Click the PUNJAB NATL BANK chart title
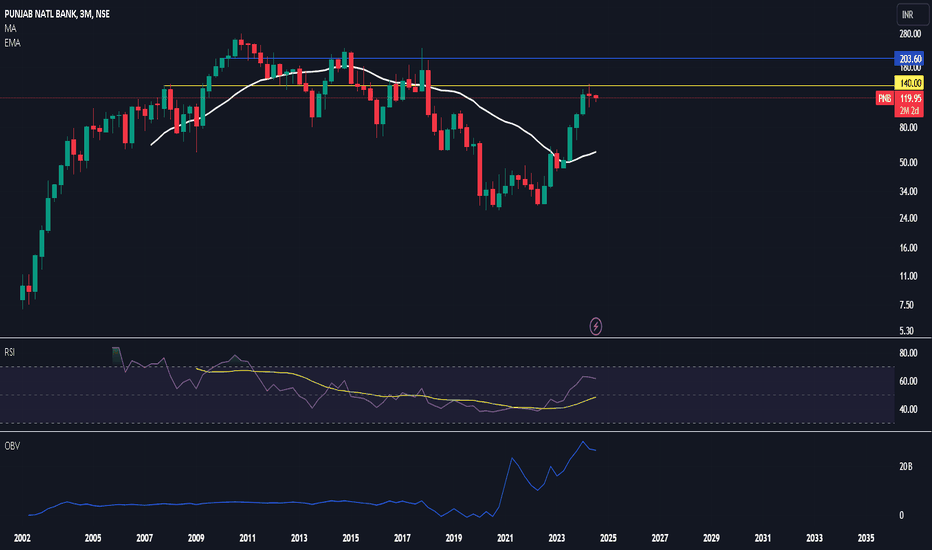The width and height of the screenshot is (932, 550). coord(57,14)
